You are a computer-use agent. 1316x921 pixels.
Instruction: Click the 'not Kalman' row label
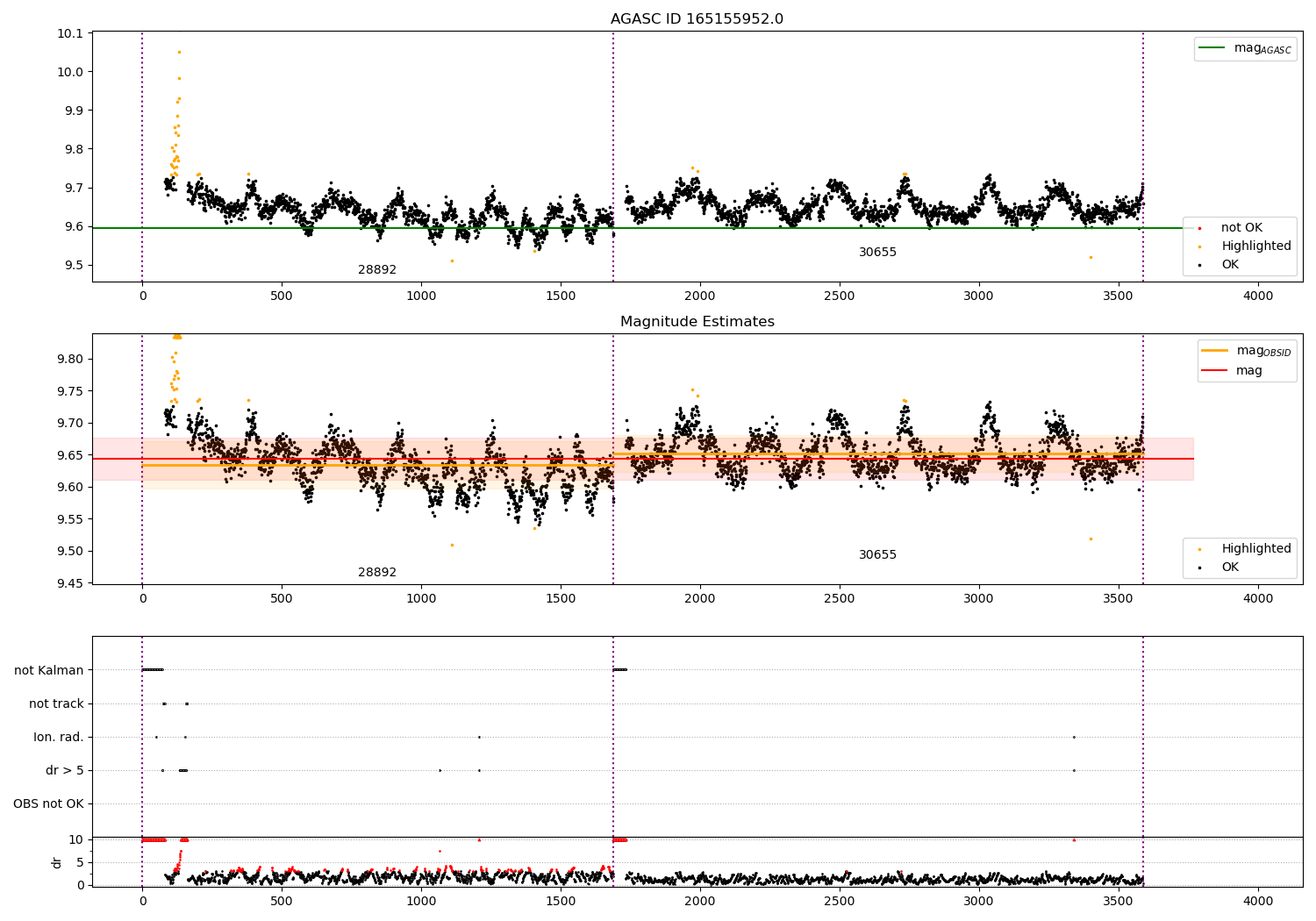pos(49,671)
